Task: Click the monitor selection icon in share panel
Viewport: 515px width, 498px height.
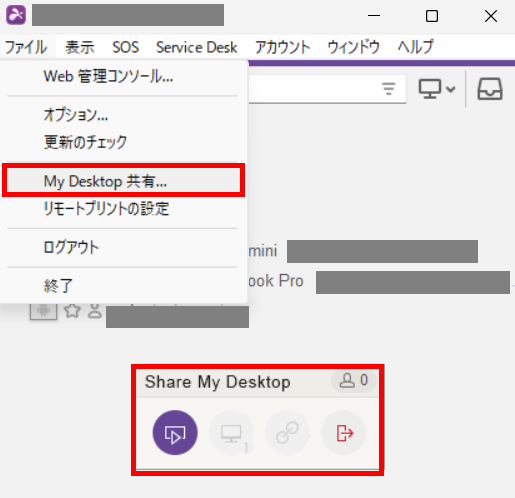Action: 231,433
